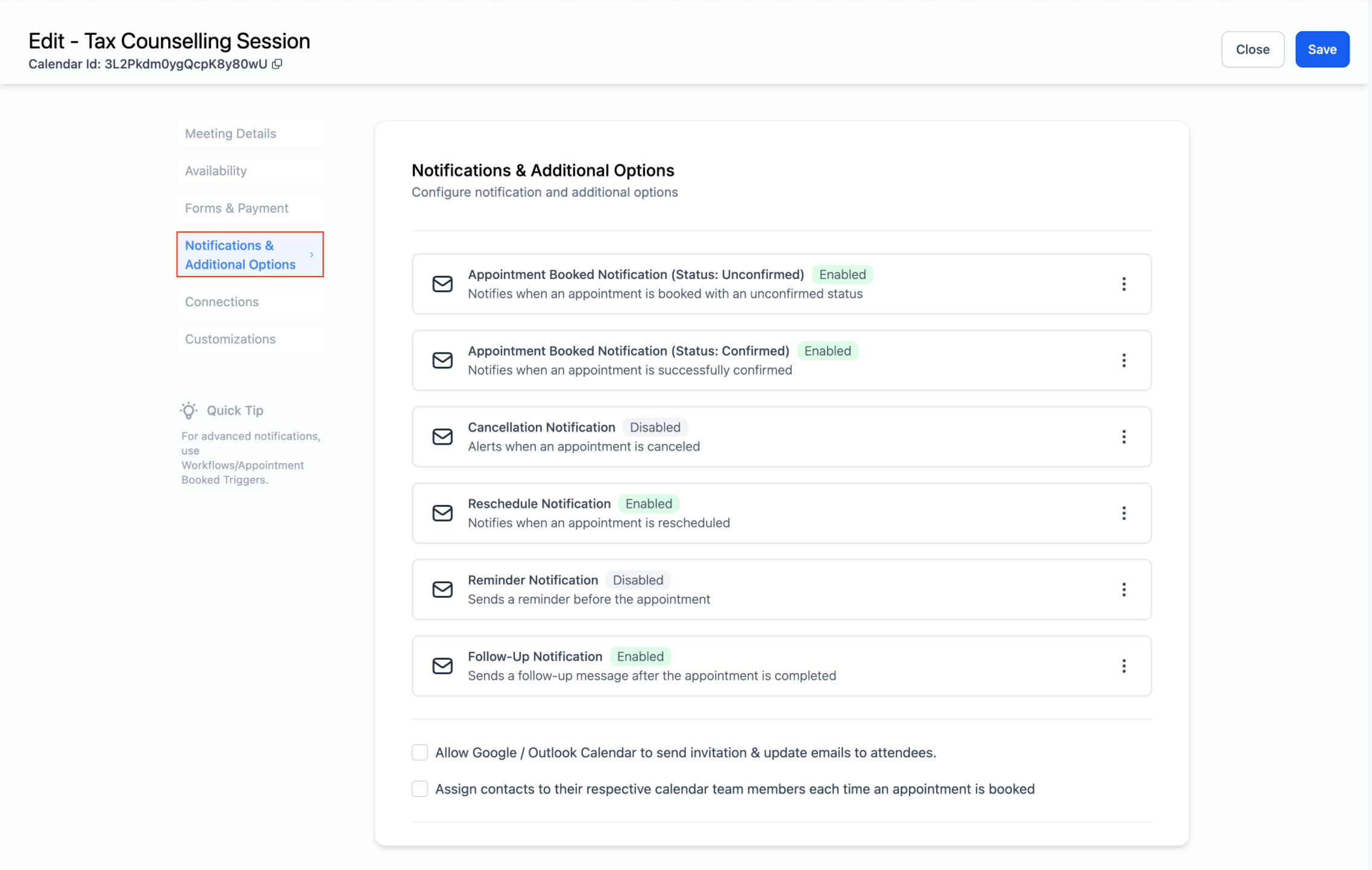Open the kebab menu for Reschedule Notification

tap(1124, 513)
